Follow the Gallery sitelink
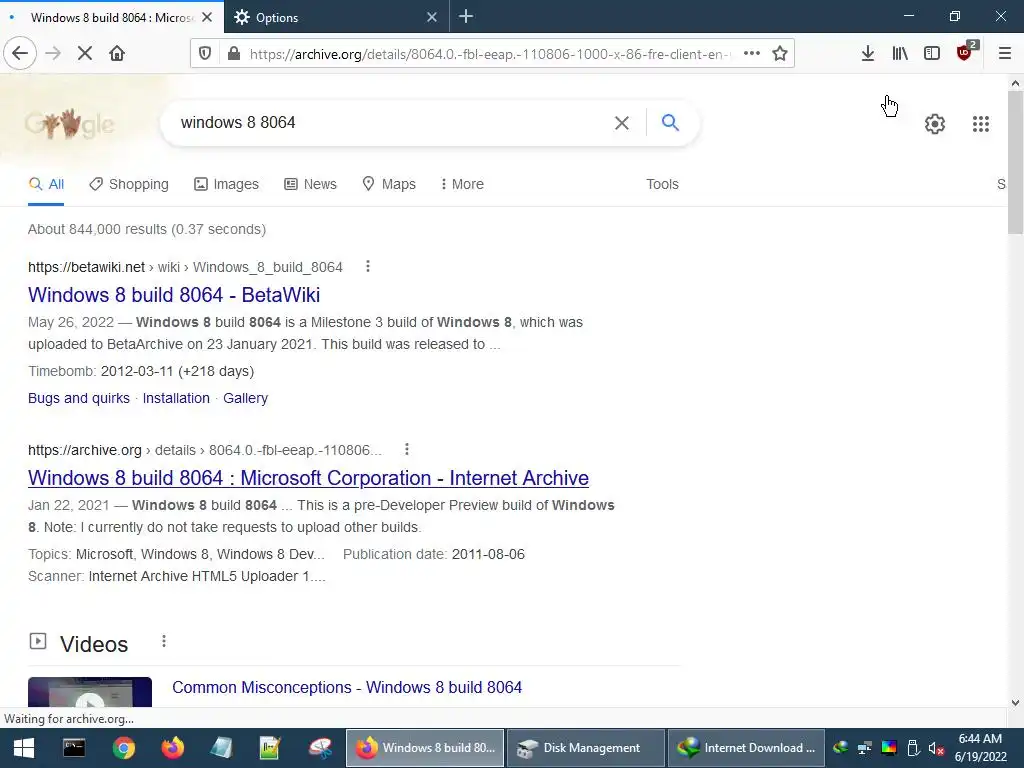The width and height of the screenshot is (1024, 768). point(246,398)
